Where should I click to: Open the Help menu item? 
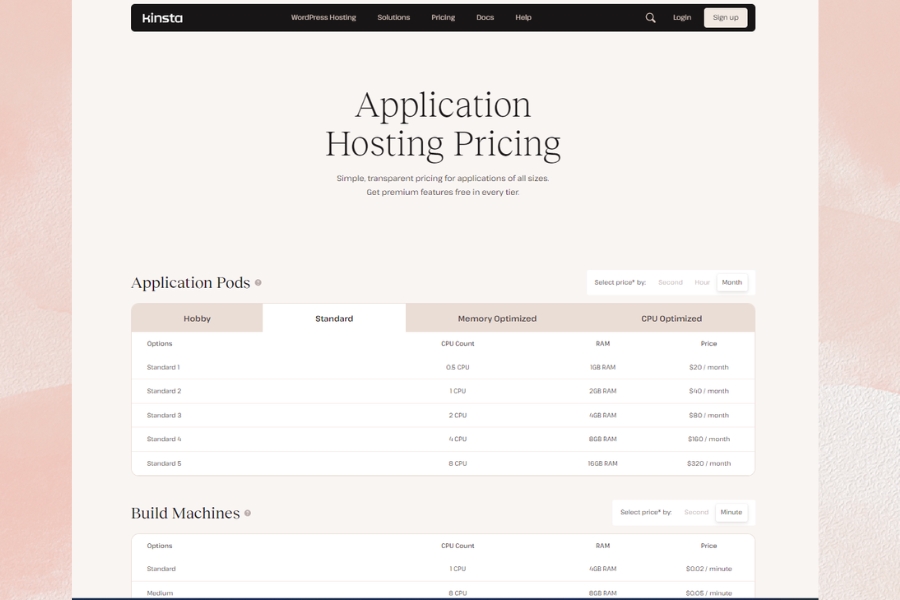(523, 18)
